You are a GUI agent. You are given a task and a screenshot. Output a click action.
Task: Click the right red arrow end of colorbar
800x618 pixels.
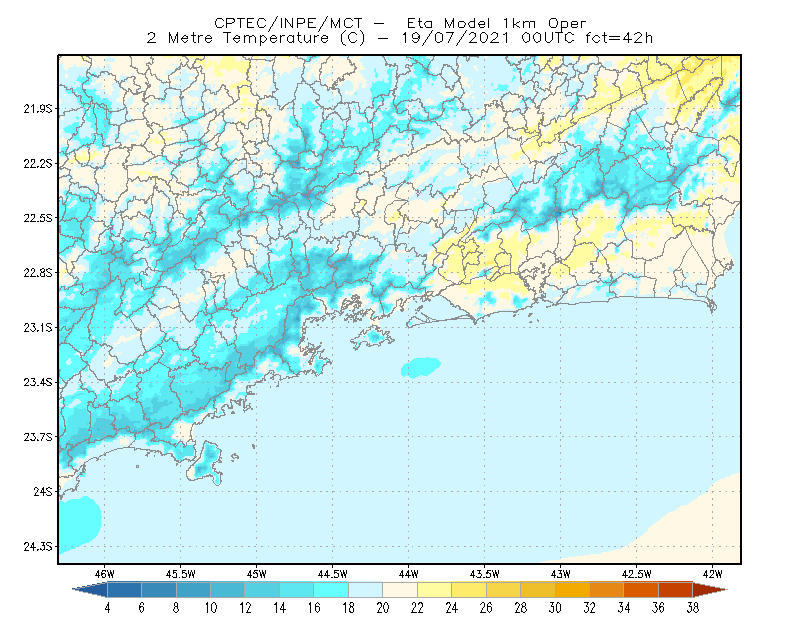coord(710,590)
